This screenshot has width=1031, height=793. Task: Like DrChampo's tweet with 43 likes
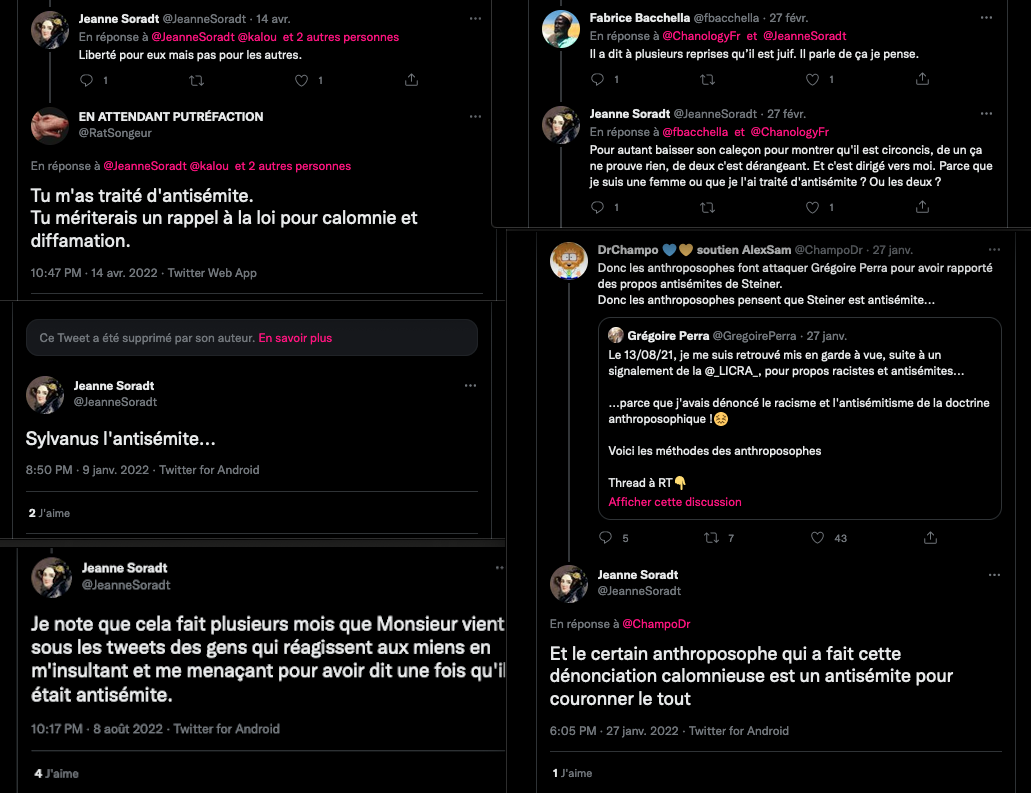818,538
